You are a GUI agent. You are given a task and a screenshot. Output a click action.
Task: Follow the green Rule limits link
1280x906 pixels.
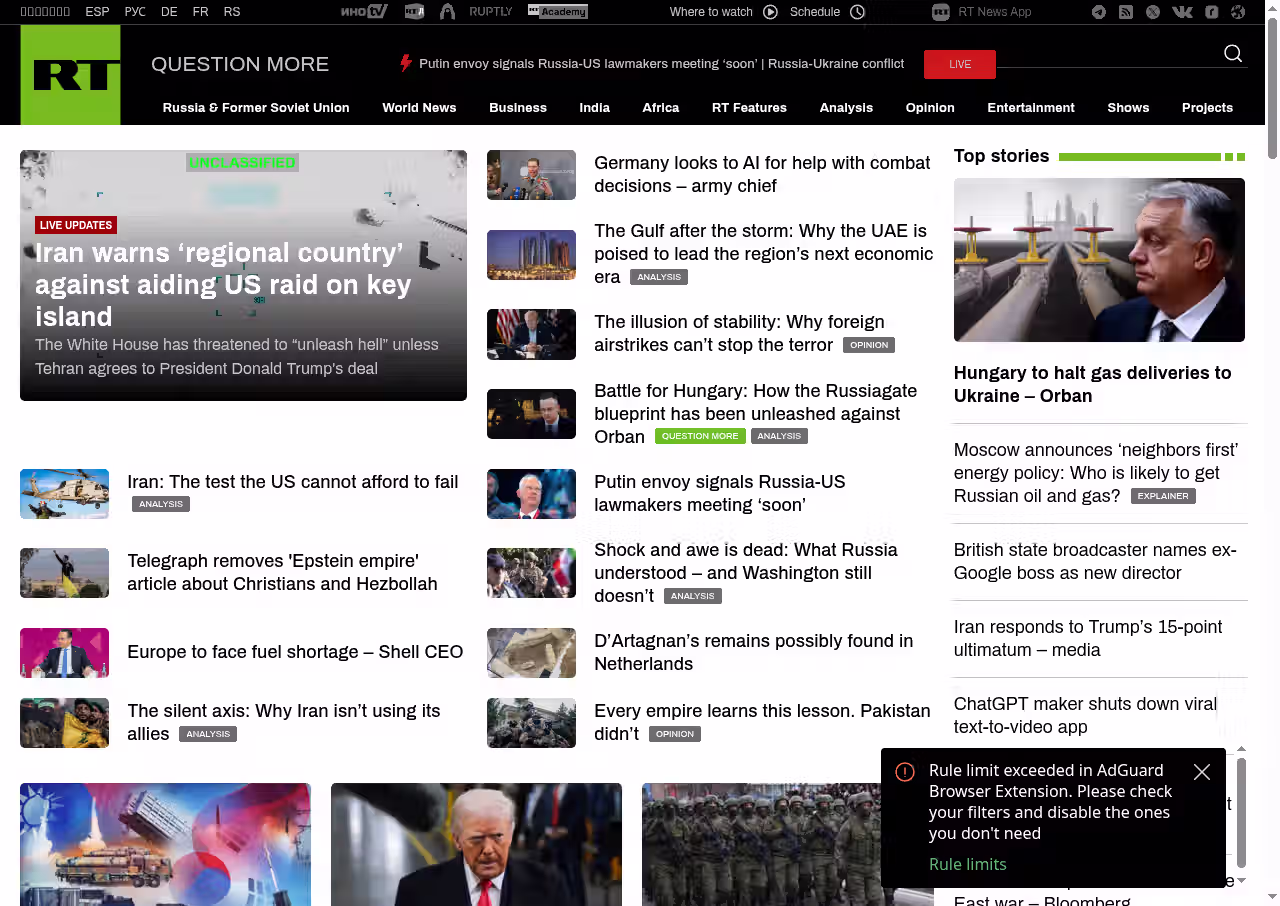[x=967, y=864]
